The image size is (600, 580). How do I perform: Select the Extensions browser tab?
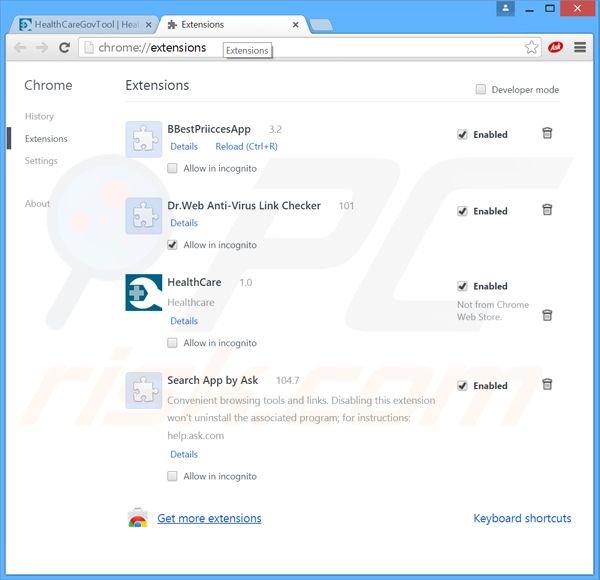[x=233, y=25]
